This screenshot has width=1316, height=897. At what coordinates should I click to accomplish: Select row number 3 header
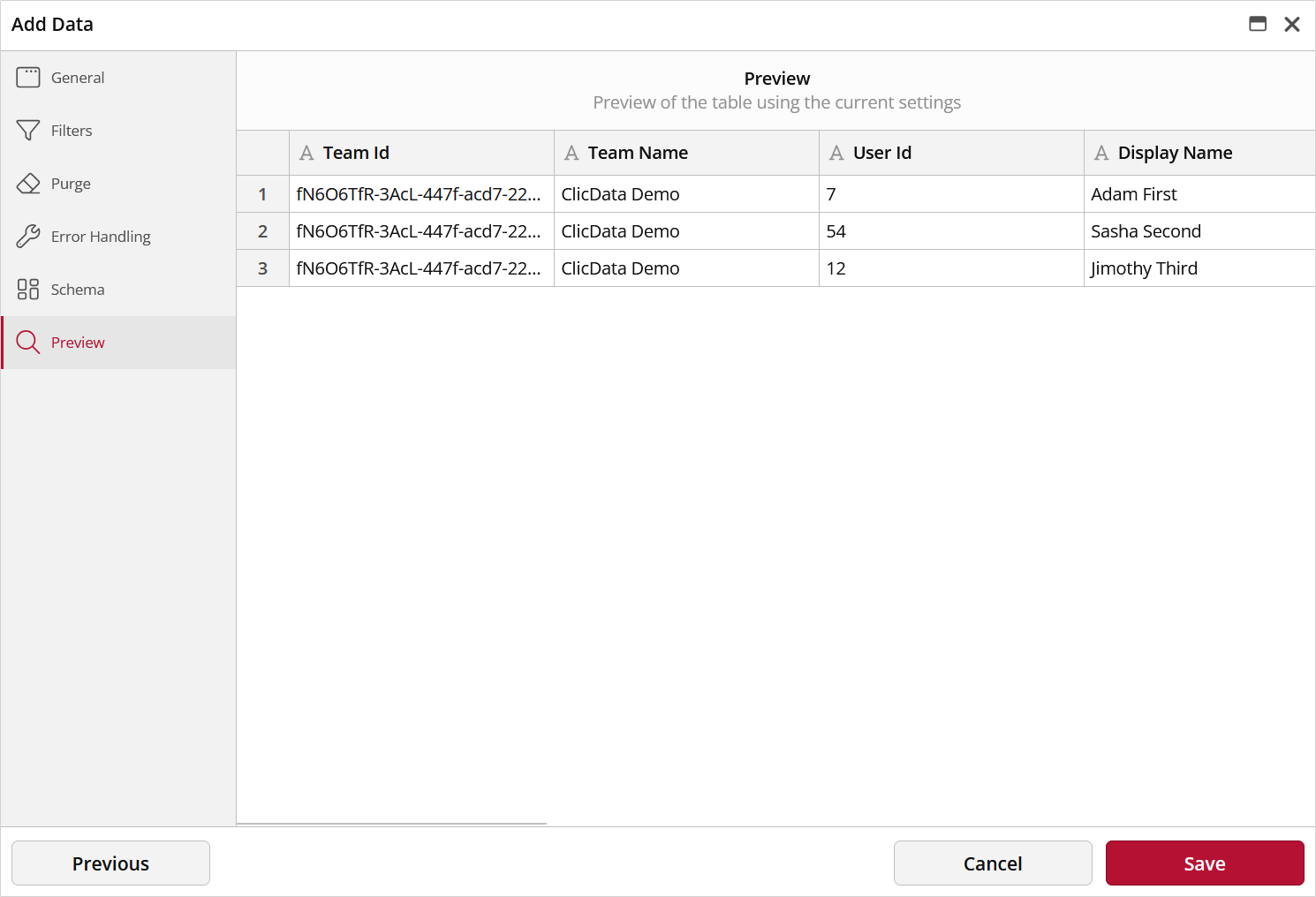point(262,268)
